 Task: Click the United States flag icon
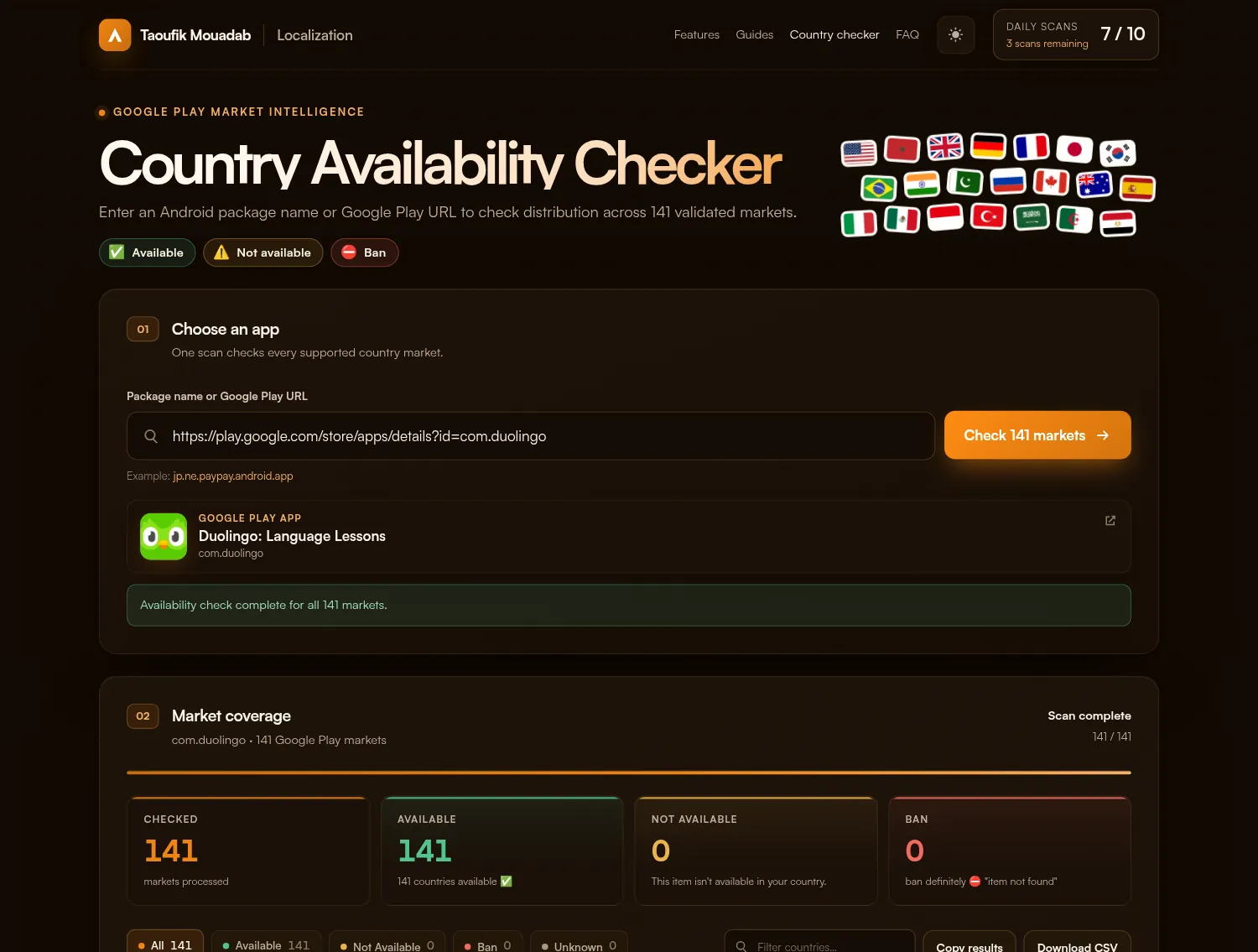[x=859, y=153]
